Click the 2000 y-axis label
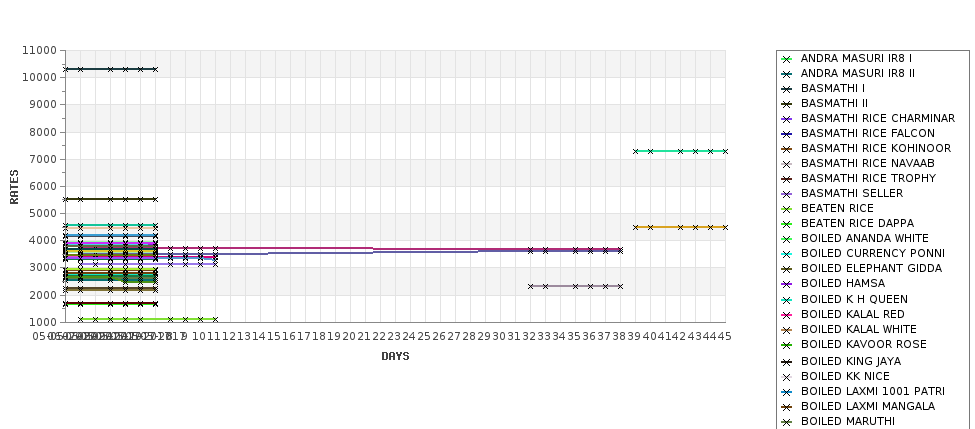Image resolution: width=975 pixels, height=429 pixels. coord(42,295)
